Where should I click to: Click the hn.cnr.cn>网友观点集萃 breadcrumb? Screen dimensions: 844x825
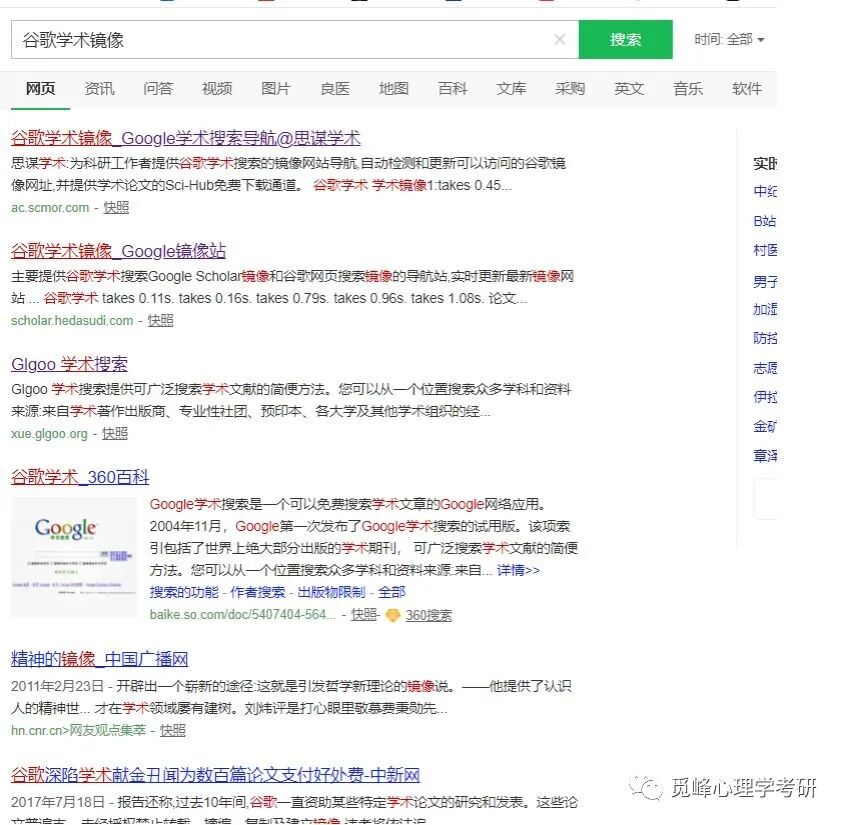point(79,731)
